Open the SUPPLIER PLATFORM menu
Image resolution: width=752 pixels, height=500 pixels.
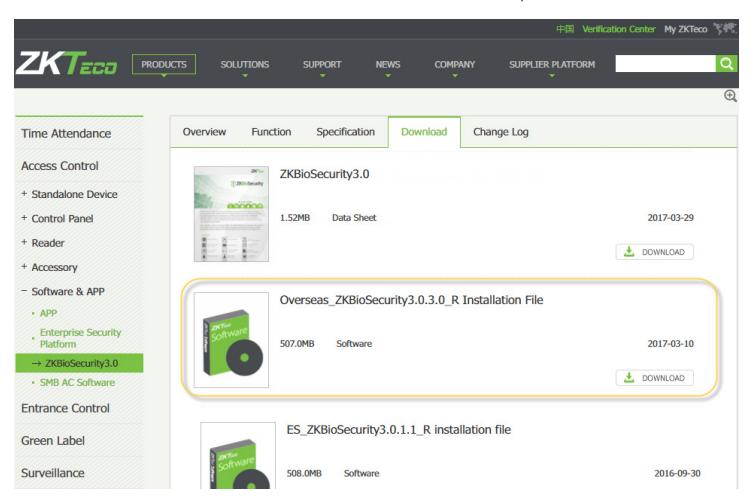pos(552,64)
